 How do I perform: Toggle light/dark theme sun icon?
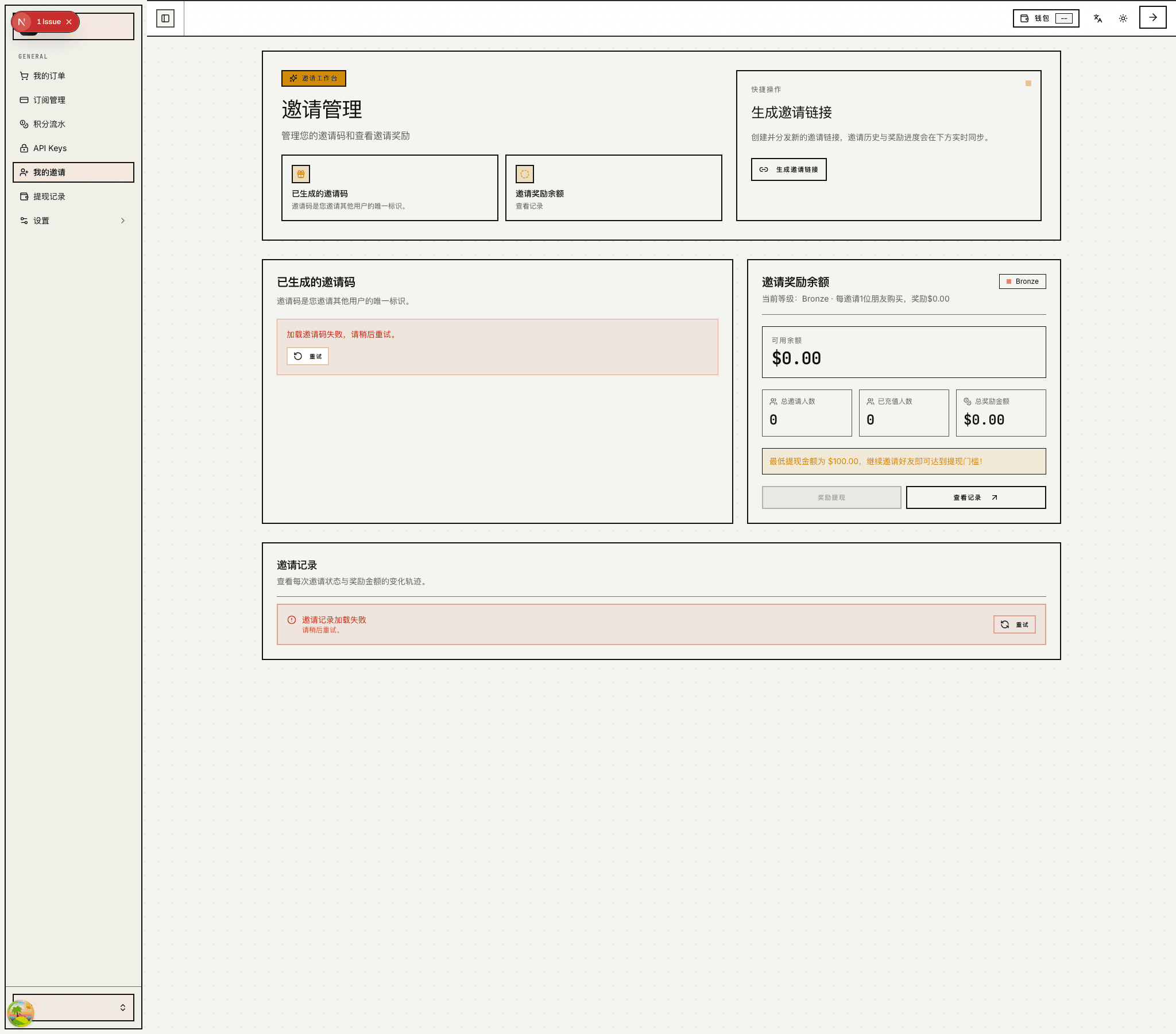click(1123, 18)
